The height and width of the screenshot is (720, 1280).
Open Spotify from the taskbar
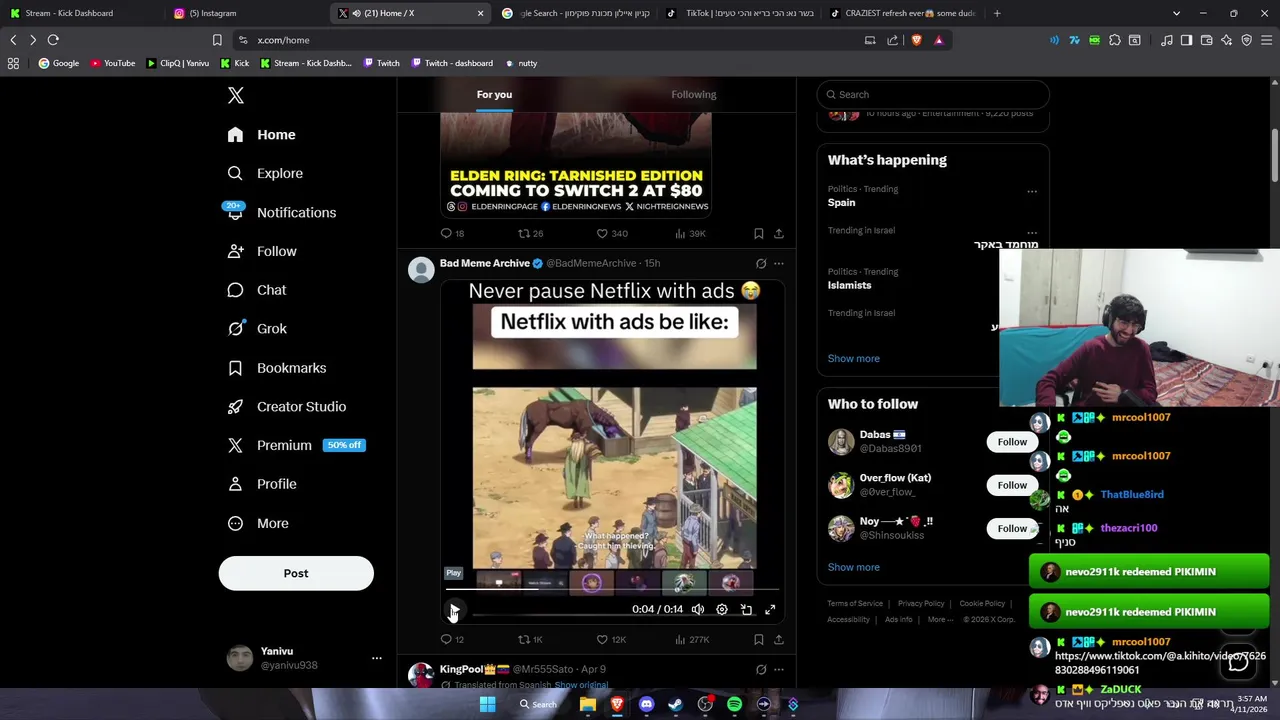734,704
